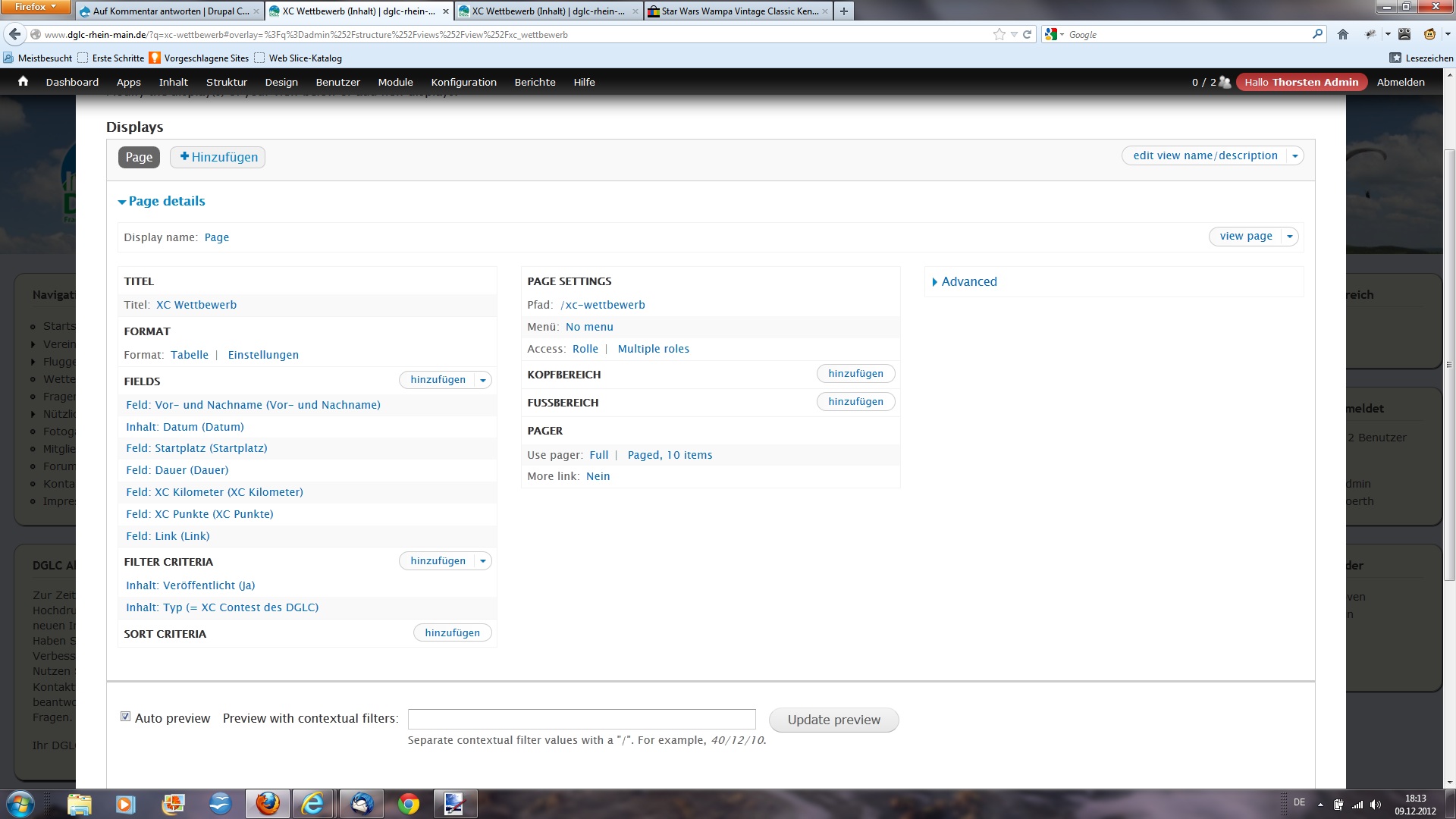The height and width of the screenshot is (819, 1456).
Task: Click the Internet Explorer taskbar icon
Action: tap(312, 804)
